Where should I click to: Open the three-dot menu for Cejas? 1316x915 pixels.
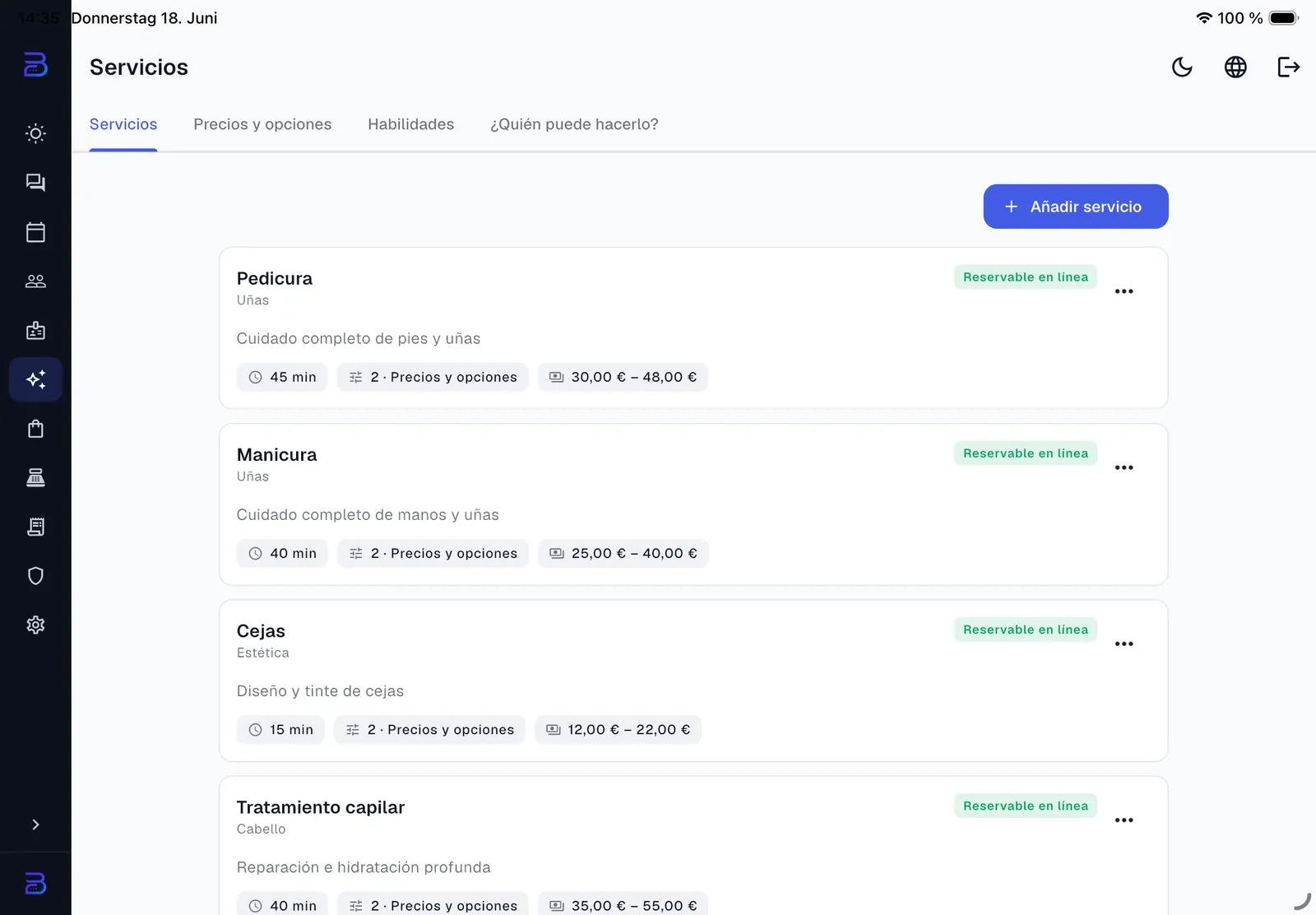[x=1124, y=643]
